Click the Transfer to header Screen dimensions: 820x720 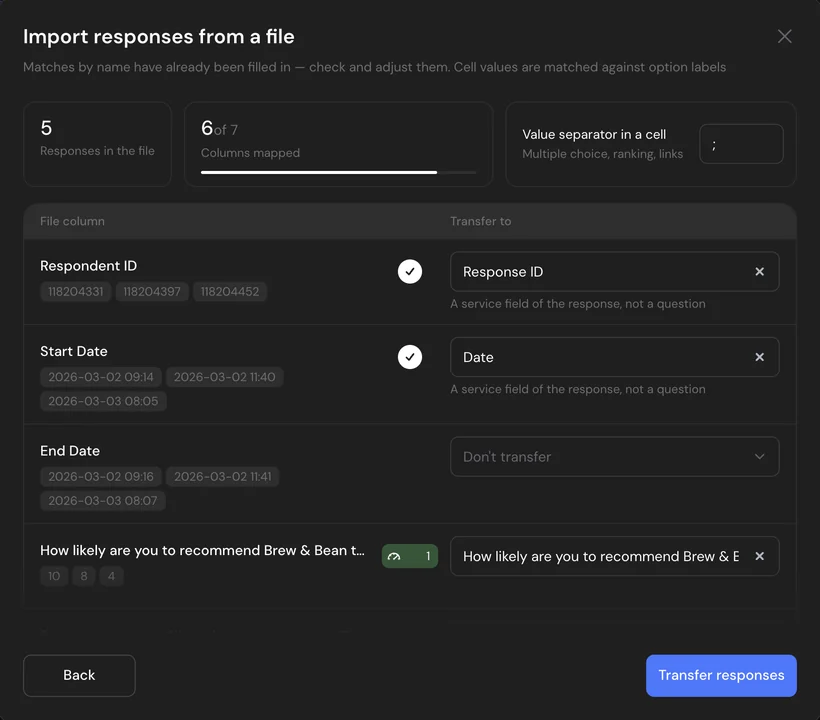click(481, 221)
